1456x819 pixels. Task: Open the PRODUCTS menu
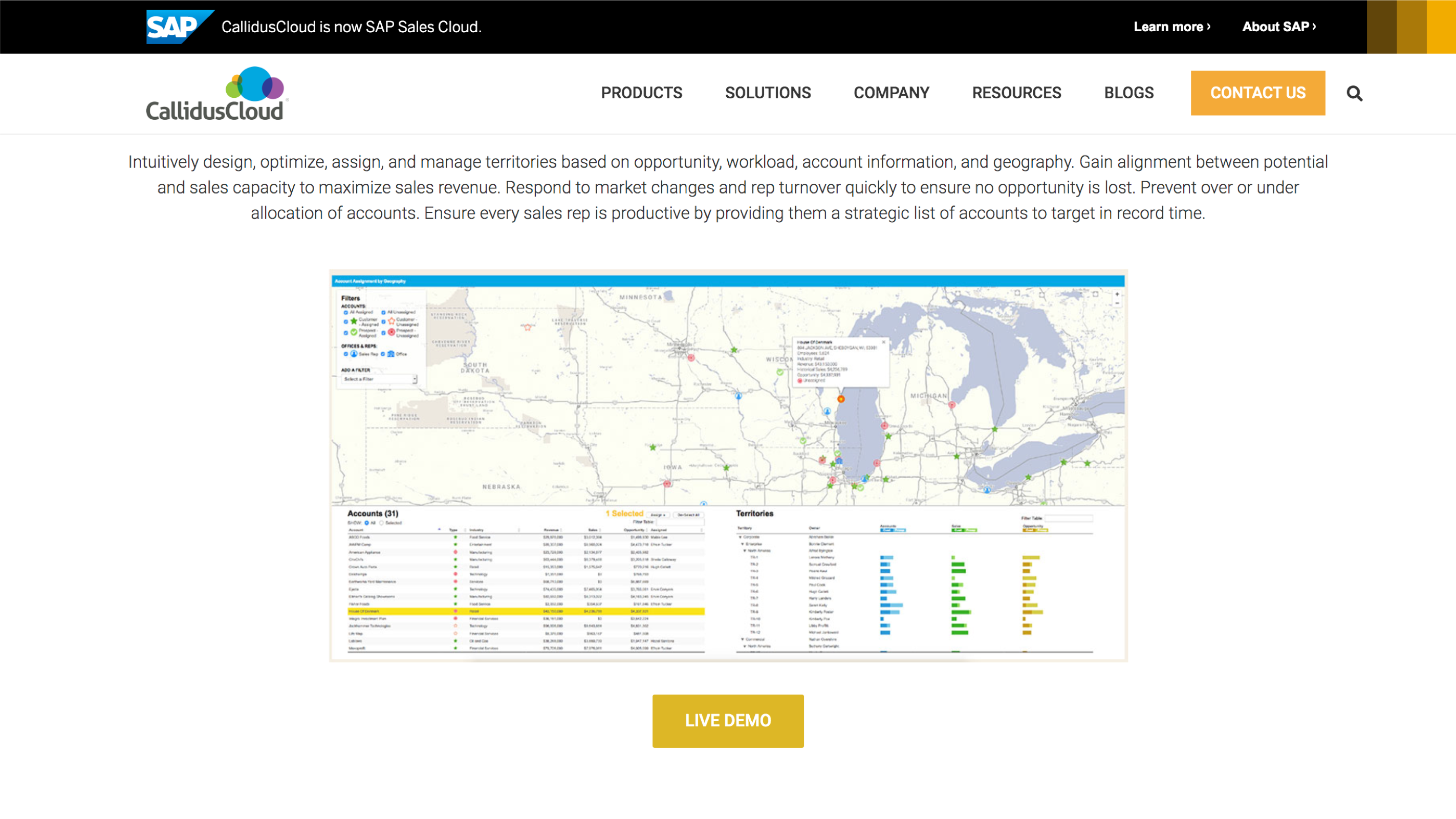[642, 93]
